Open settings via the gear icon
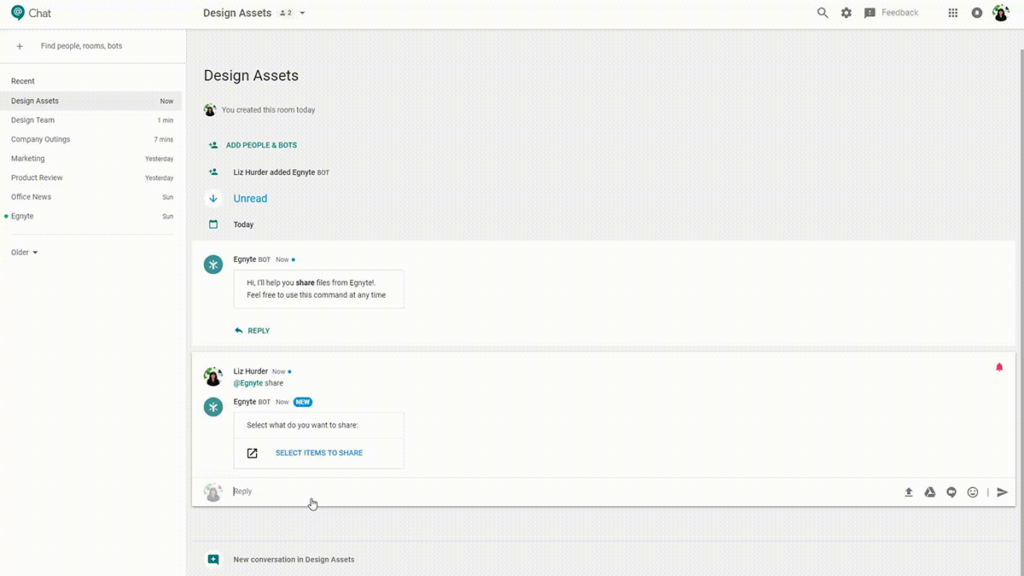The image size is (1024, 576). 846,13
